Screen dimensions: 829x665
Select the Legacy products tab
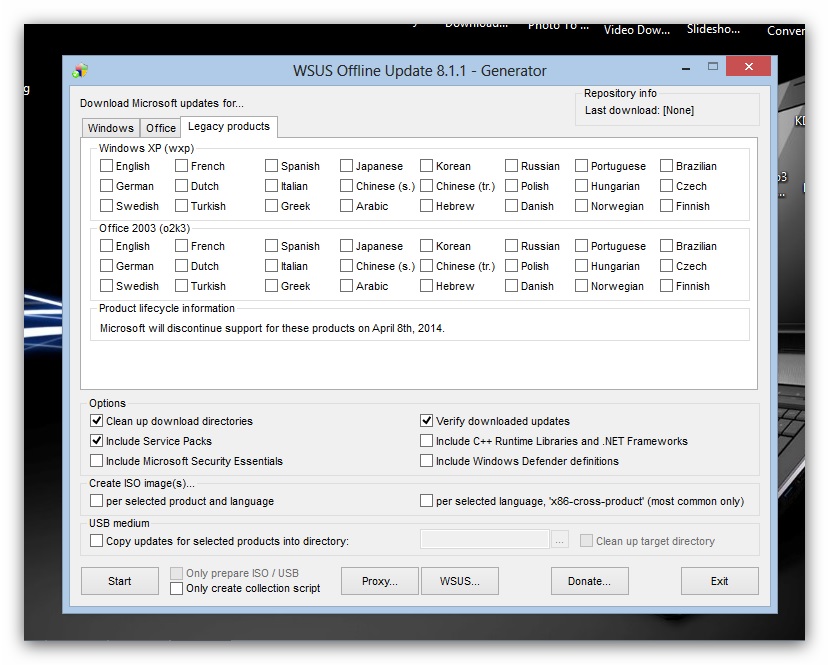click(x=228, y=127)
